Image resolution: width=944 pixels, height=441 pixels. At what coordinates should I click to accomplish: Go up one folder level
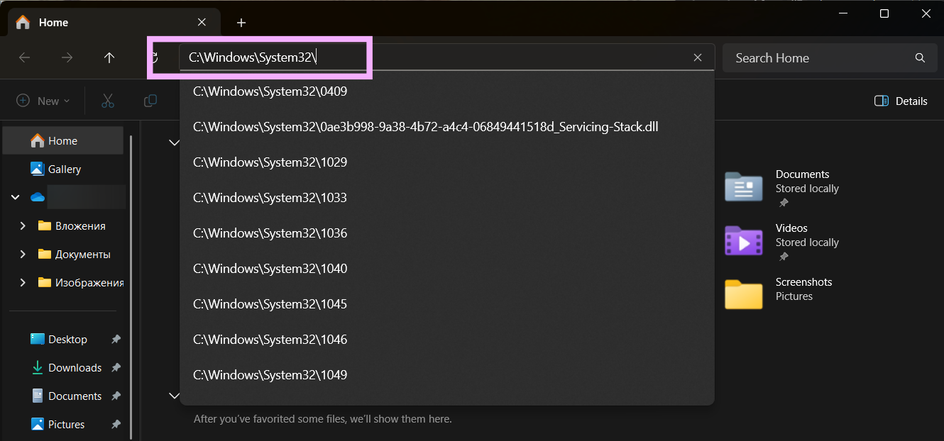[x=109, y=58]
